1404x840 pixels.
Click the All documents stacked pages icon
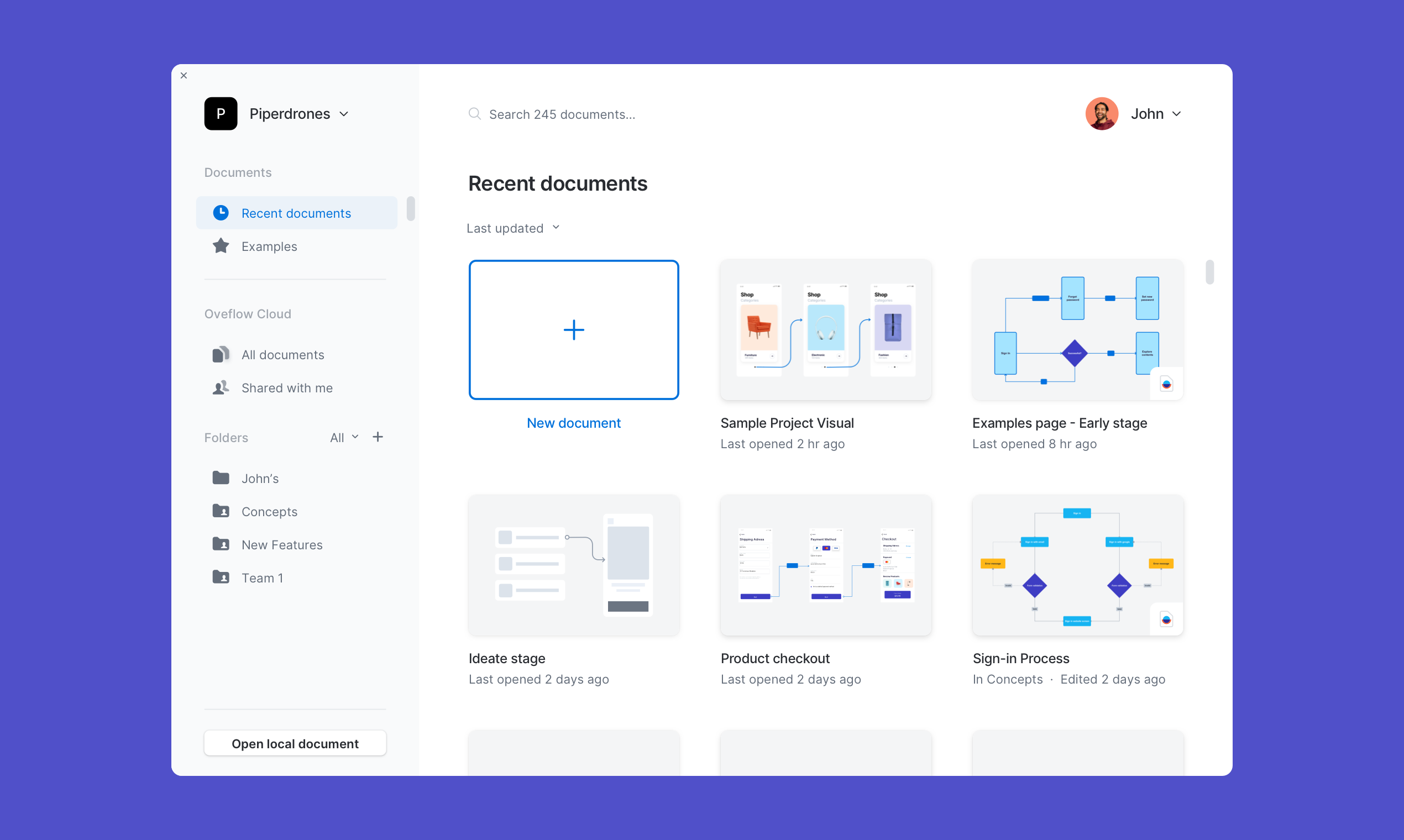[221, 354]
